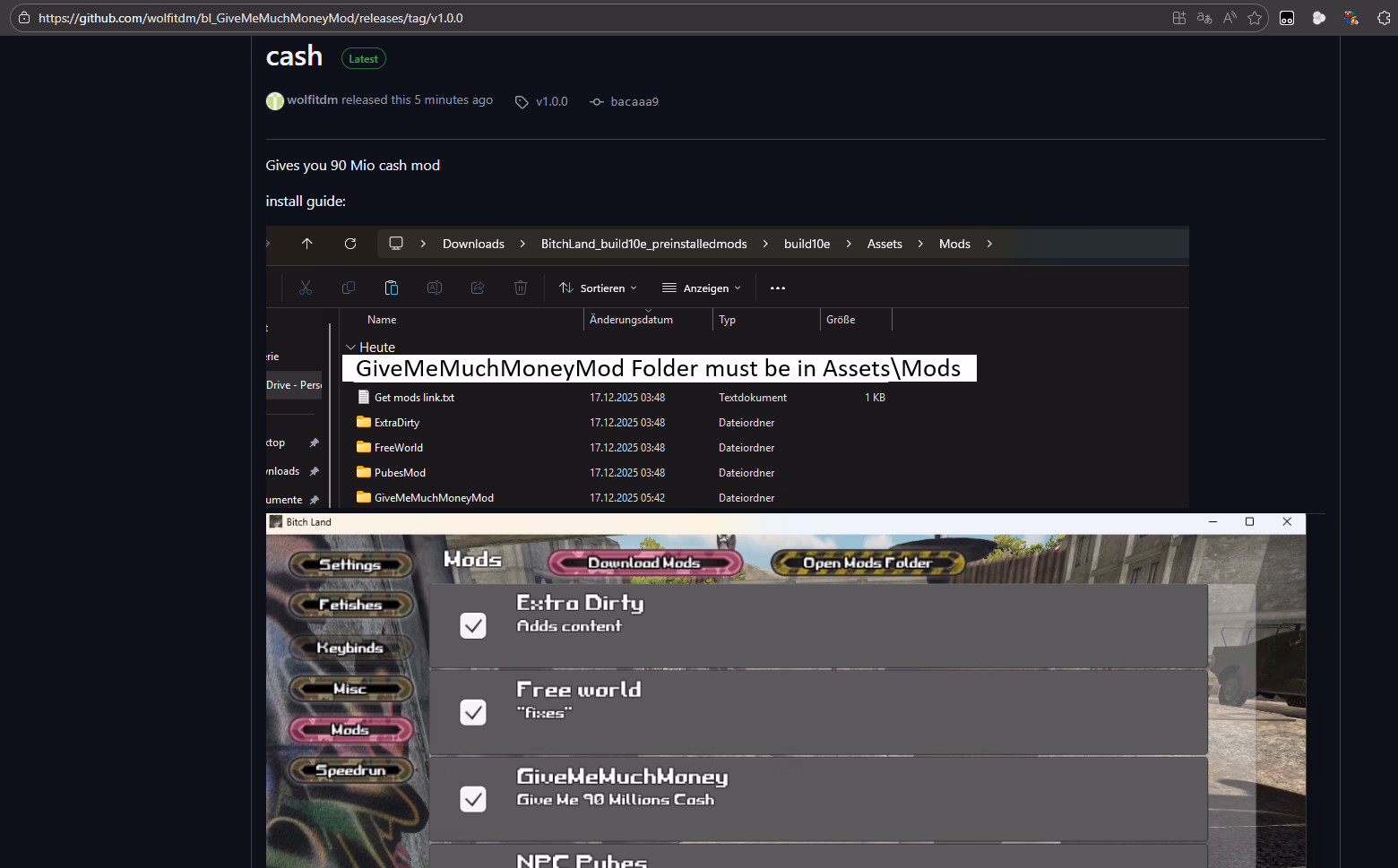Refresh the Explorer folder view
1398x868 pixels.
pos(350,244)
